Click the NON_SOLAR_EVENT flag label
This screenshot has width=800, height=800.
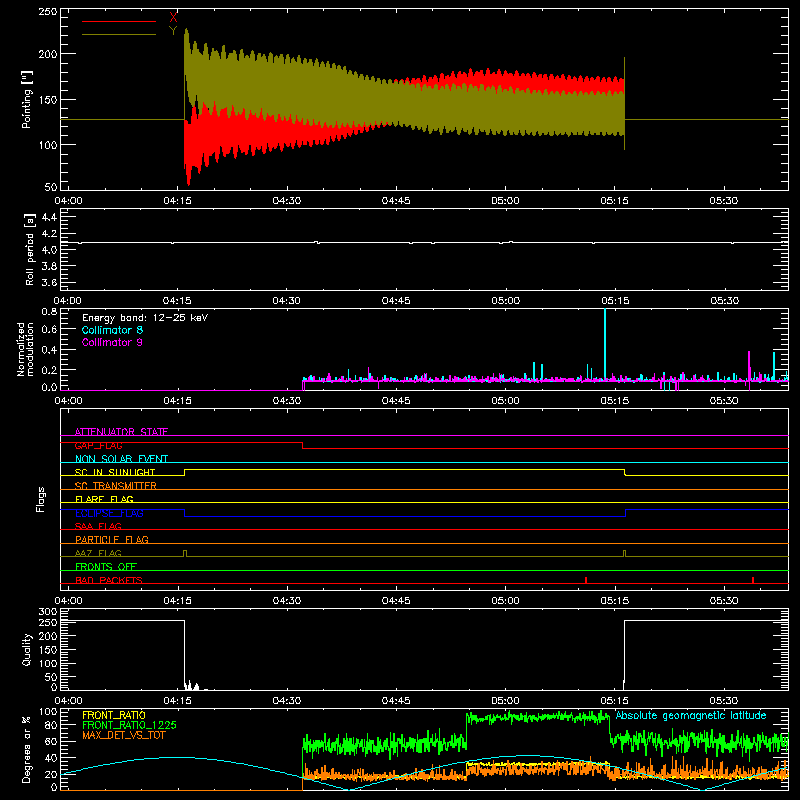(121, 459)
